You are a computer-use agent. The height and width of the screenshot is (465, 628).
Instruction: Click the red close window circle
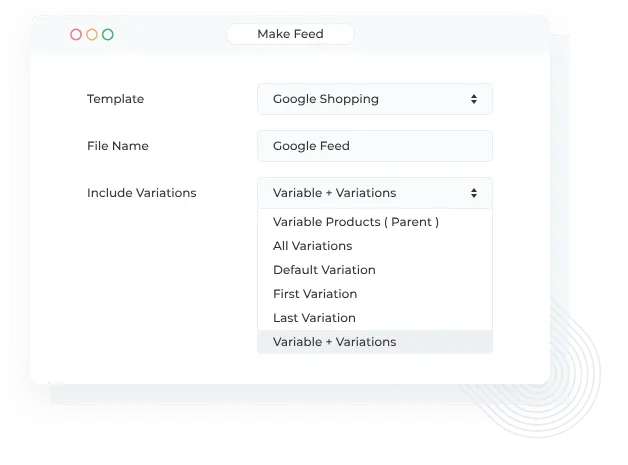point(76,34)
